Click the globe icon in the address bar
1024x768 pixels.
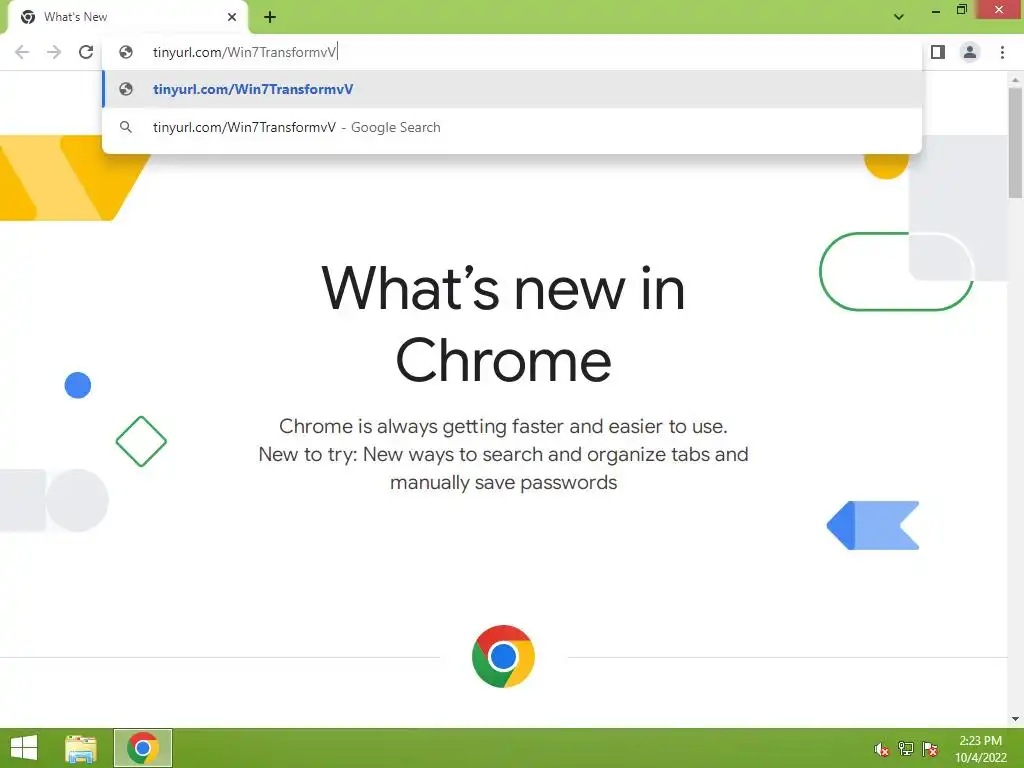click(126, 52)
